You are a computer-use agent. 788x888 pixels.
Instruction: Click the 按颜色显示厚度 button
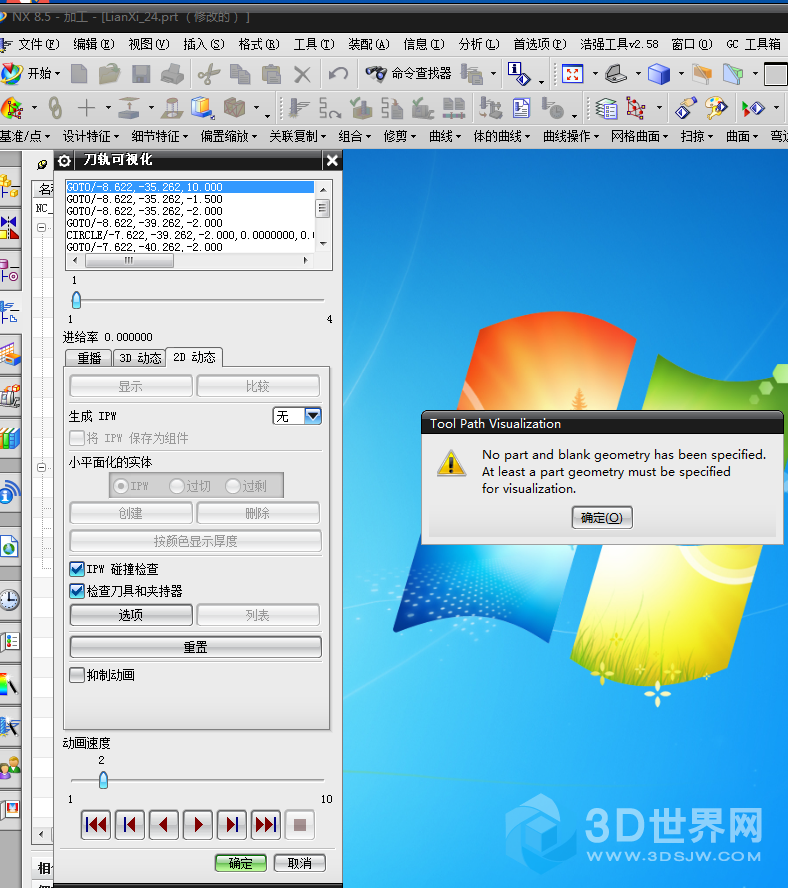pyautogui.click(x=195, y=541)
